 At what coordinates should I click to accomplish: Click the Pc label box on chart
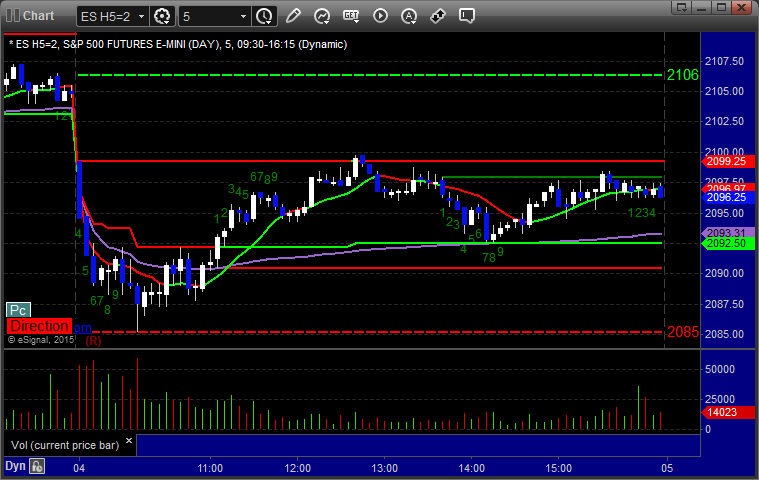click(18, 310)
